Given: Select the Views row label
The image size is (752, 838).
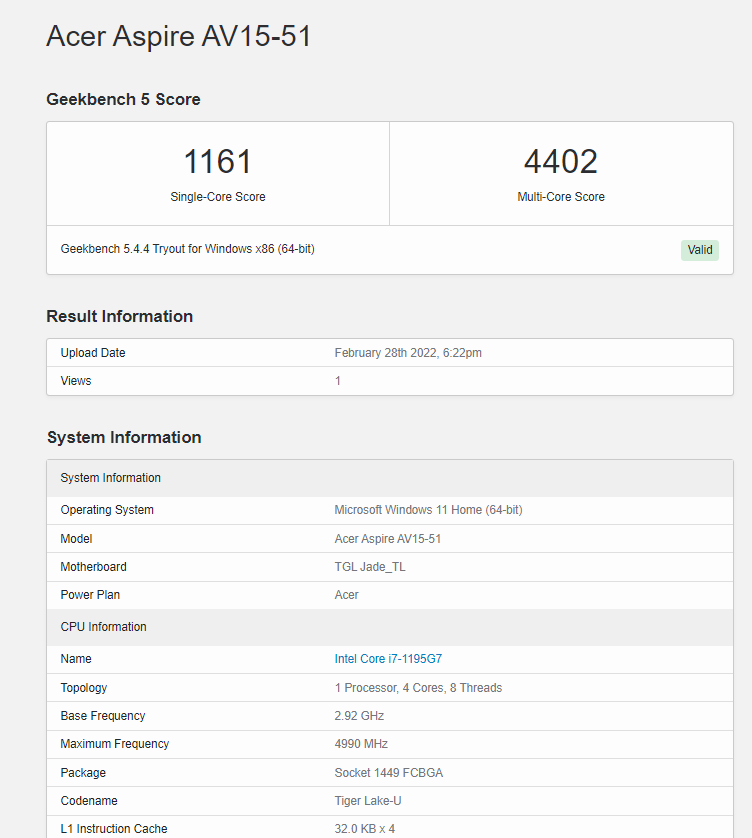Looking at the screenshot, I should tap(76, 381).
